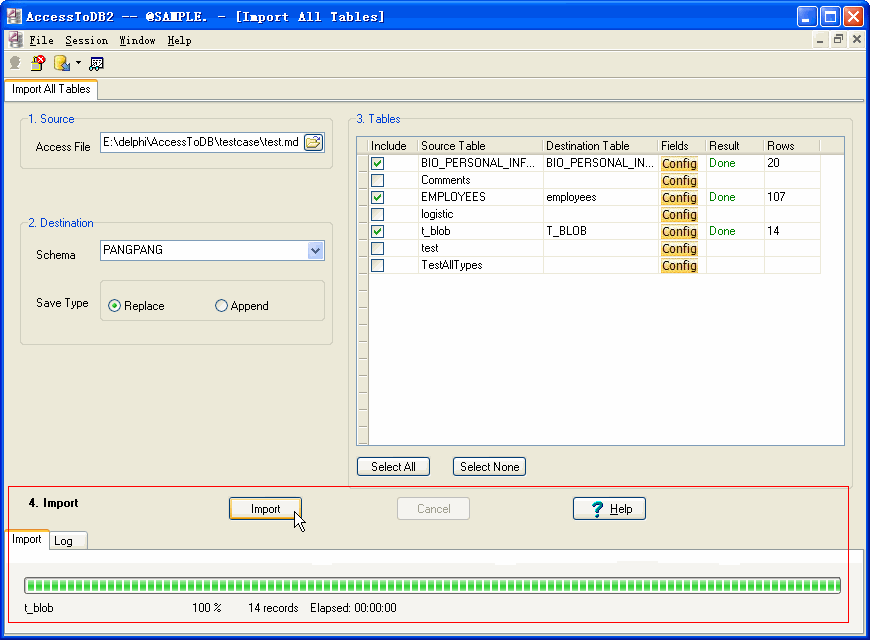Uncheck include for t_blob table
Viewport: 870px width, 640px height.
378,231
